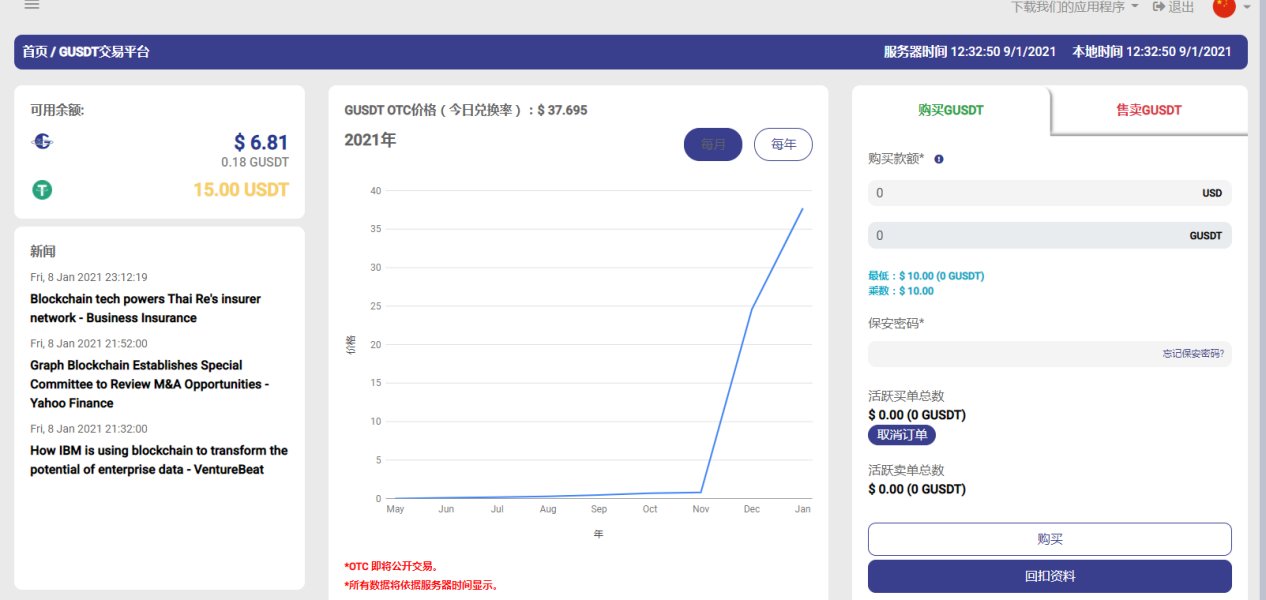The image size is (1266, 600).
Task: Switch to the 售卖GUSDT tab
Action: click(1149, 110)
